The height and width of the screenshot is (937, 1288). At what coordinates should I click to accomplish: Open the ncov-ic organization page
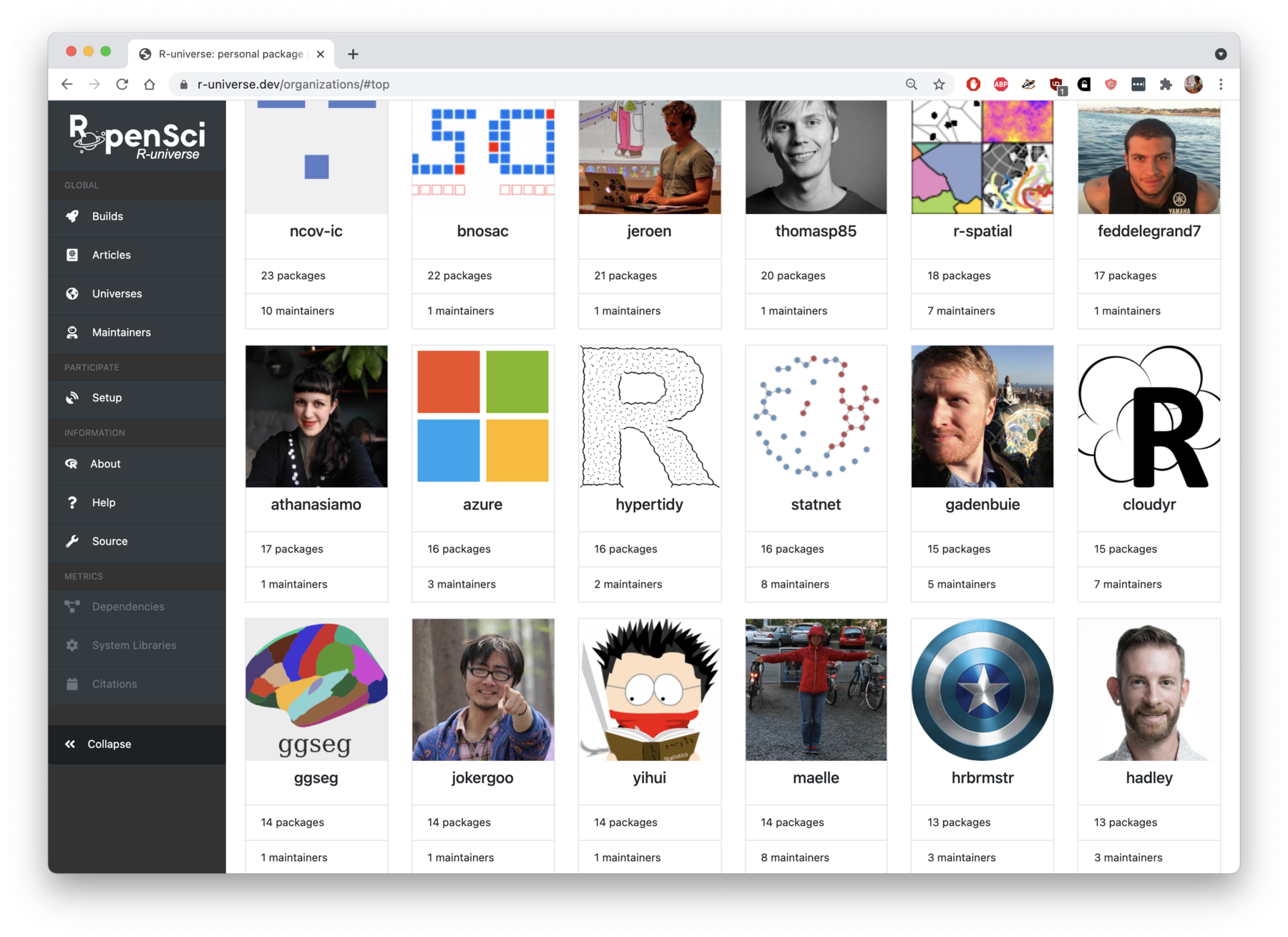pos(316,230)
